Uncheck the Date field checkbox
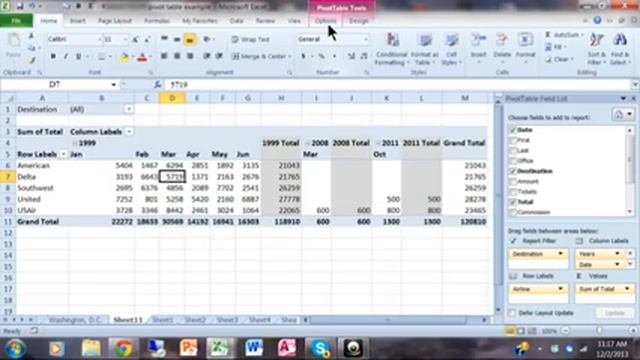Screen dimensions: 640x360 click(513, 130)
